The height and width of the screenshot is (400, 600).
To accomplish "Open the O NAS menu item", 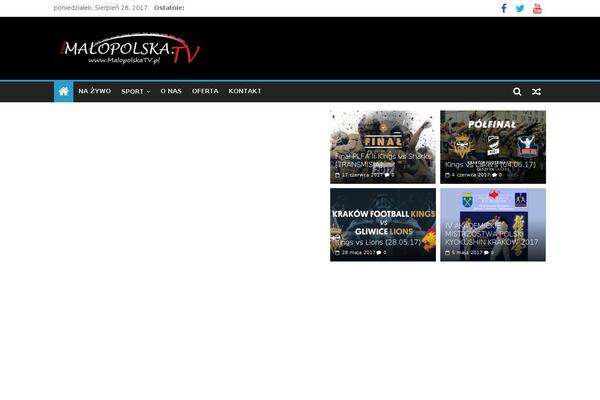I will (x=171, y=91).
